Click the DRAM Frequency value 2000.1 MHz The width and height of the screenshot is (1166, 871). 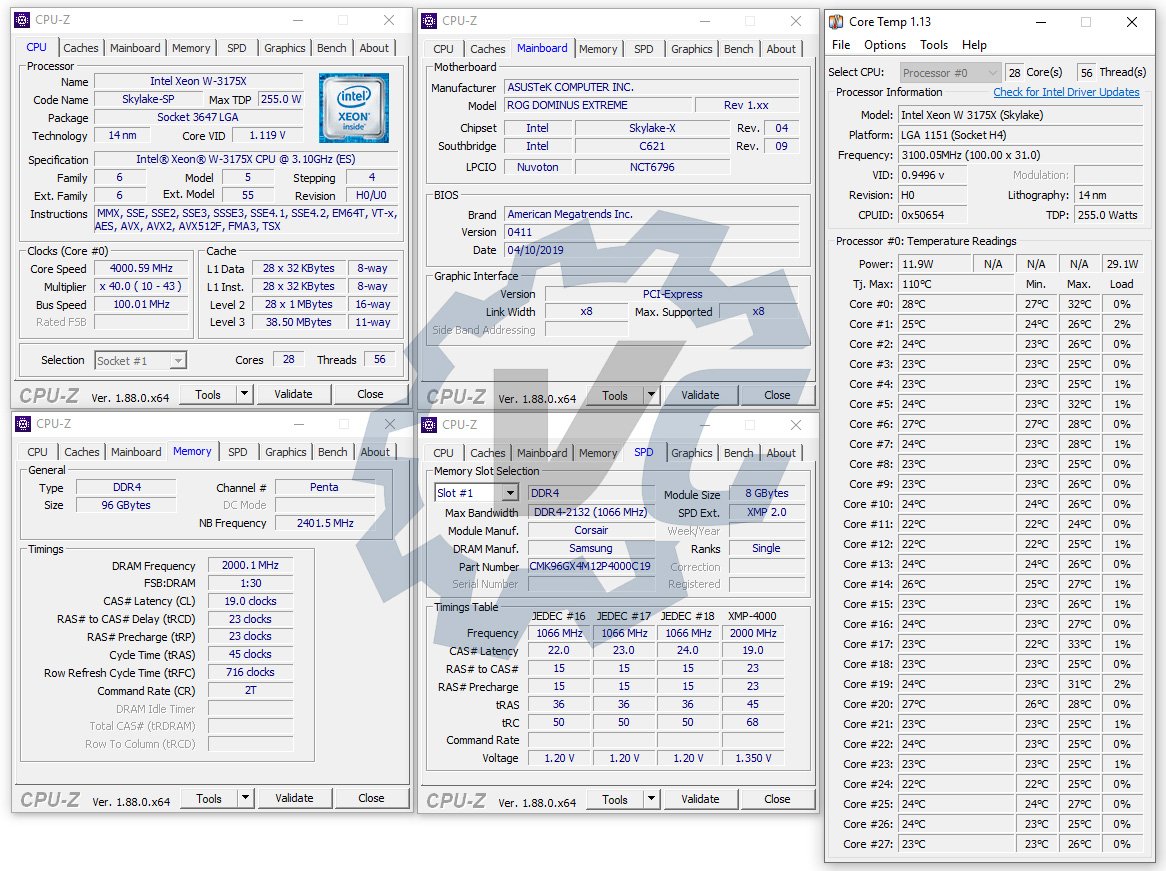[x=251, y=565]
